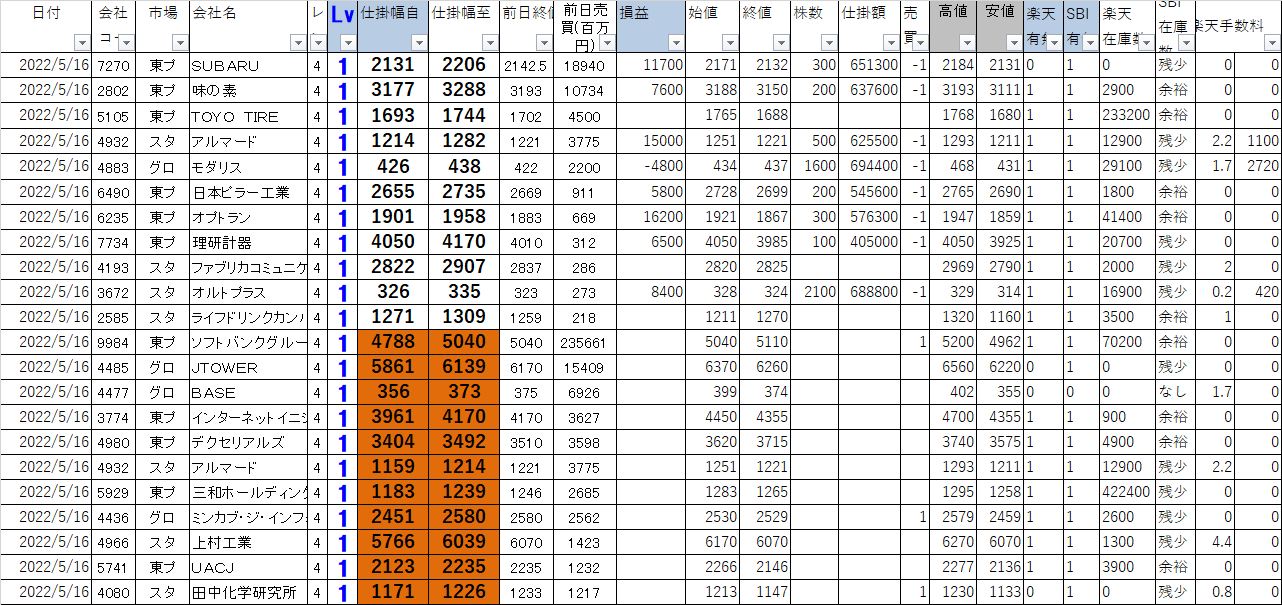Open the 安値 column filter dropdown
The width and height of the screenshot is (1282, 605).
pyautogui.click(x=1014, y=43)
